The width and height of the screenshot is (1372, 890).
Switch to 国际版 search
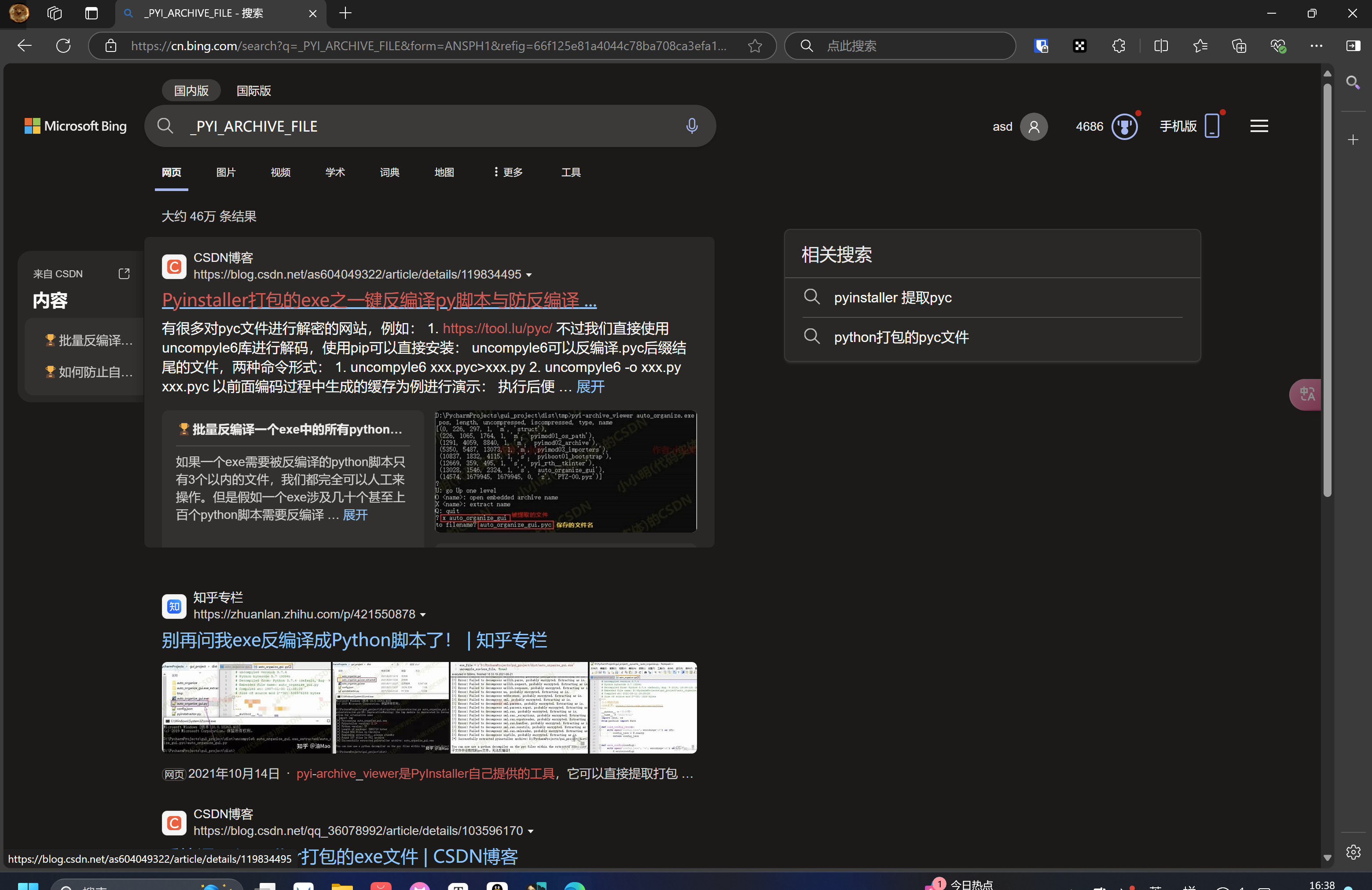[x=253, y=91]
